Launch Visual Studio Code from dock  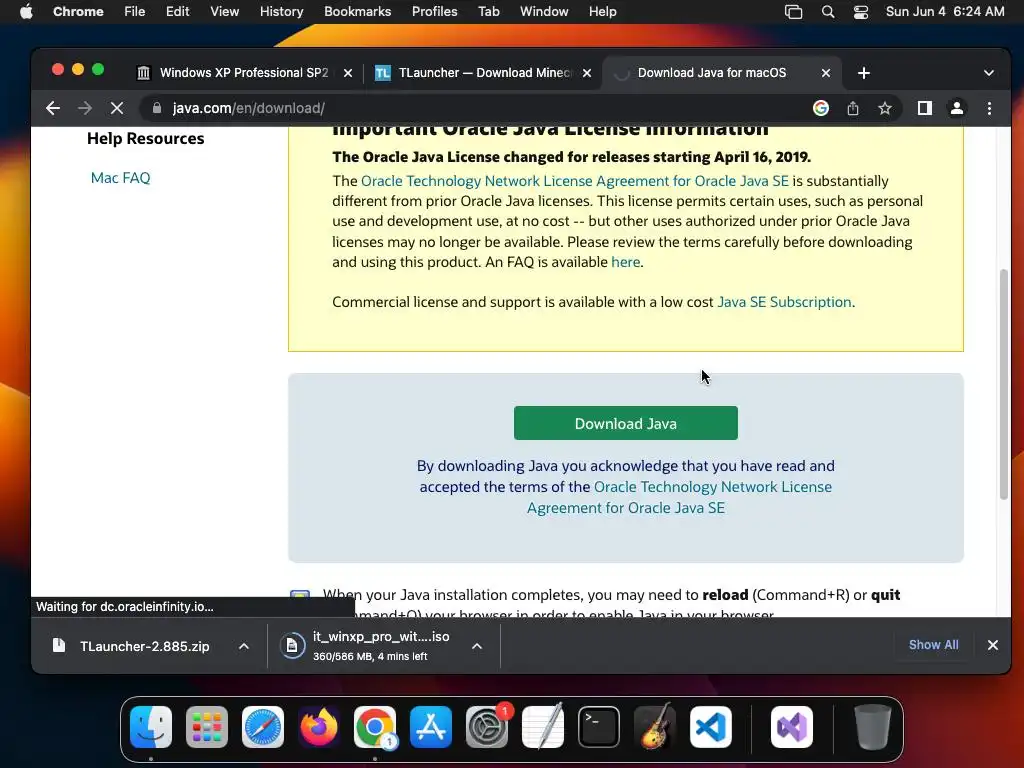coord(711,727)
